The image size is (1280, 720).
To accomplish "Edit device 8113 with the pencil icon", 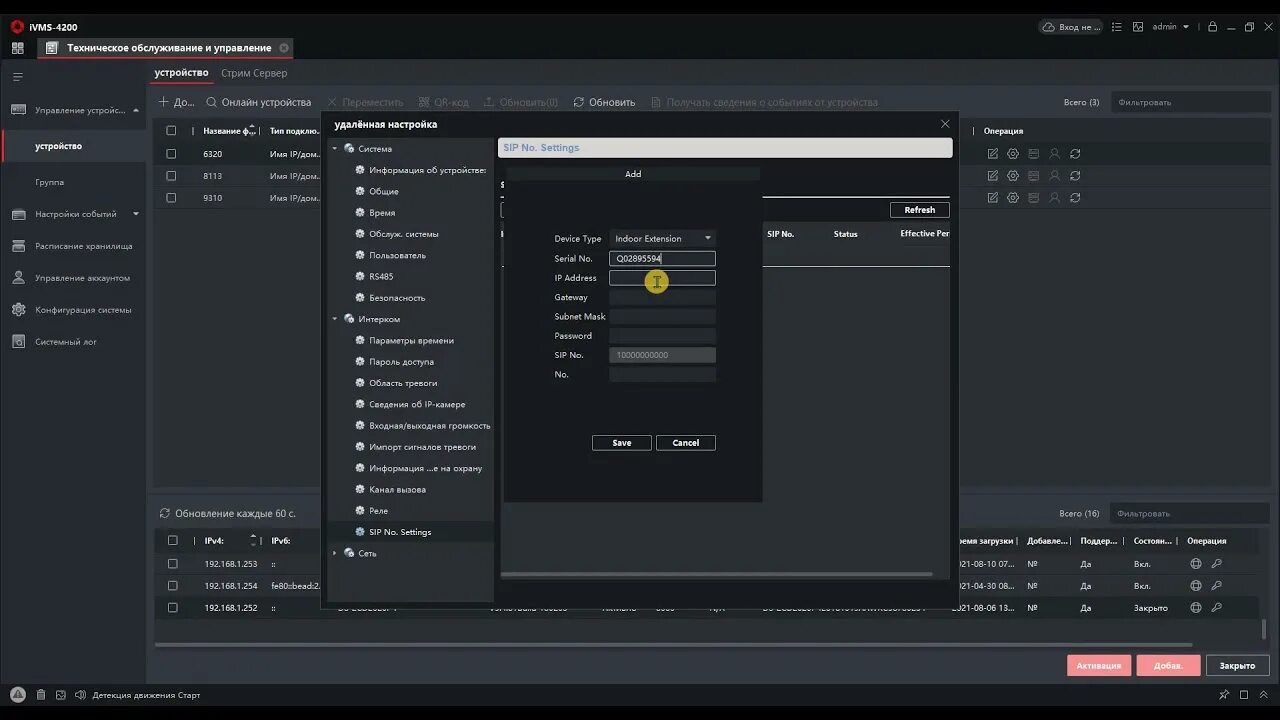I will coord(992,176).
